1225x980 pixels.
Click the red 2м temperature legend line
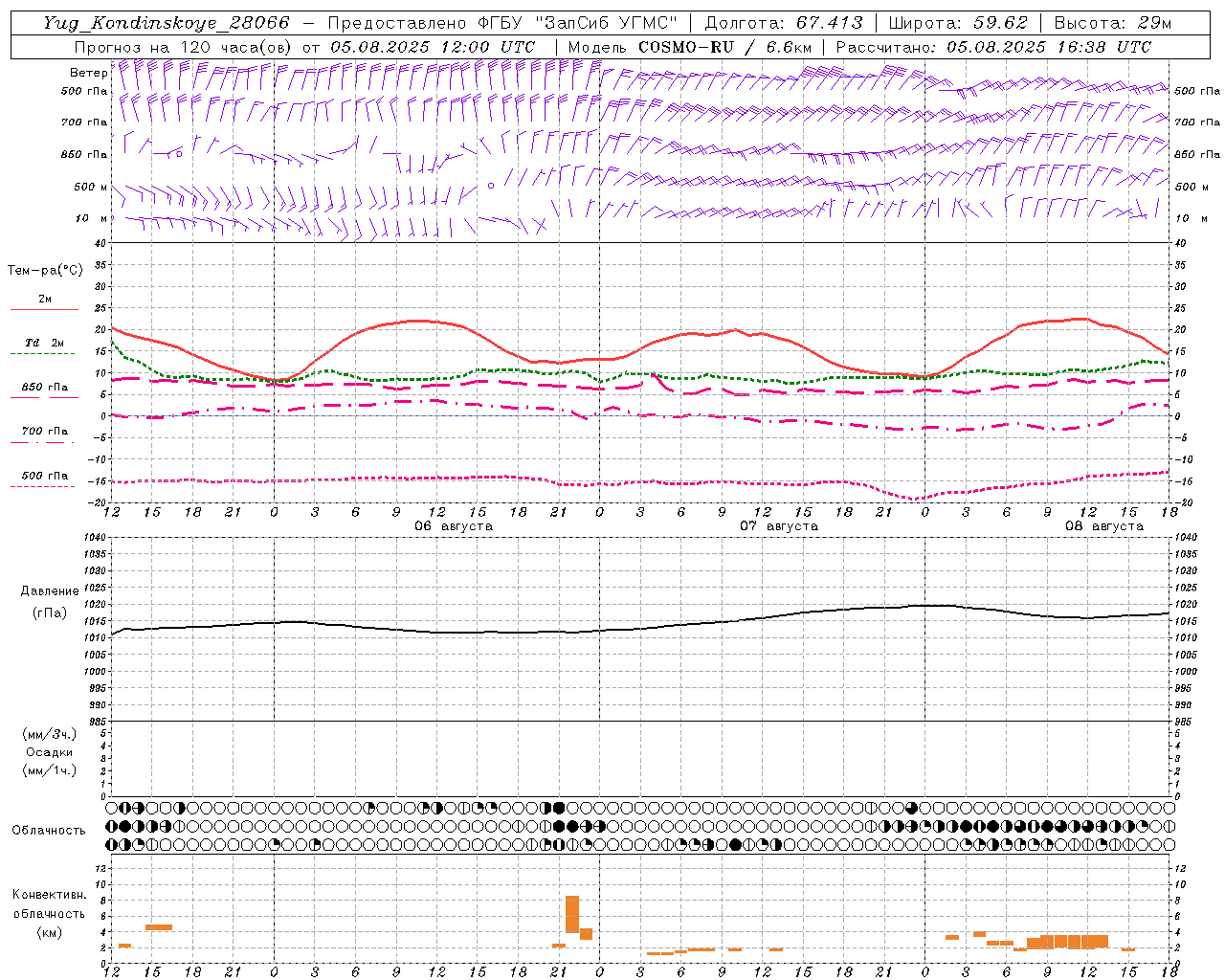pos(44,310)
